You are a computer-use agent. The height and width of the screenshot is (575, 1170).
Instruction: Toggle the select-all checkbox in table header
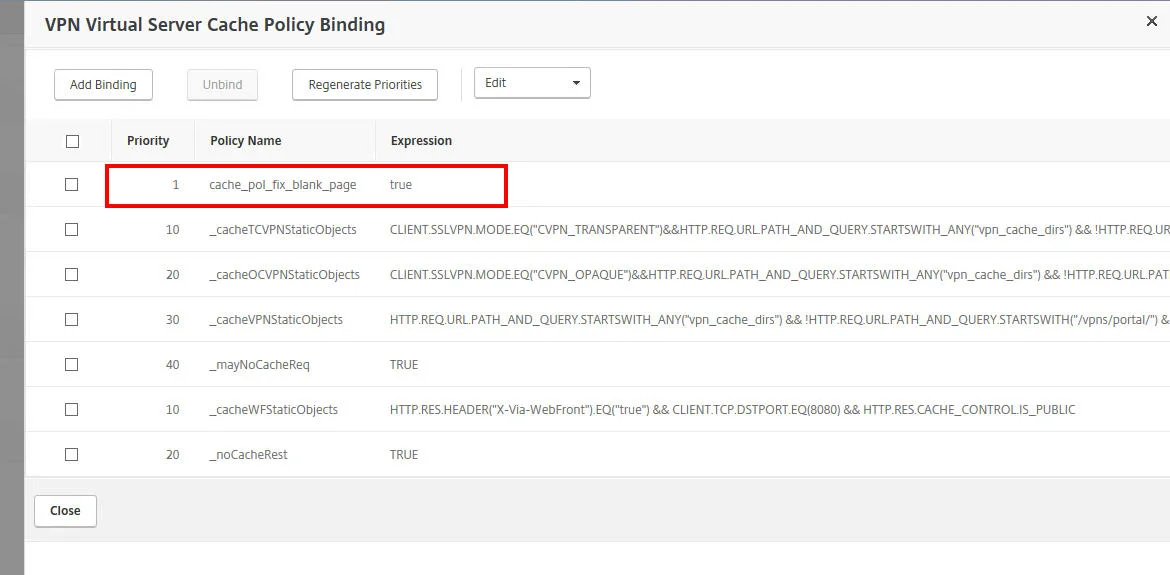tap(72, 141)
